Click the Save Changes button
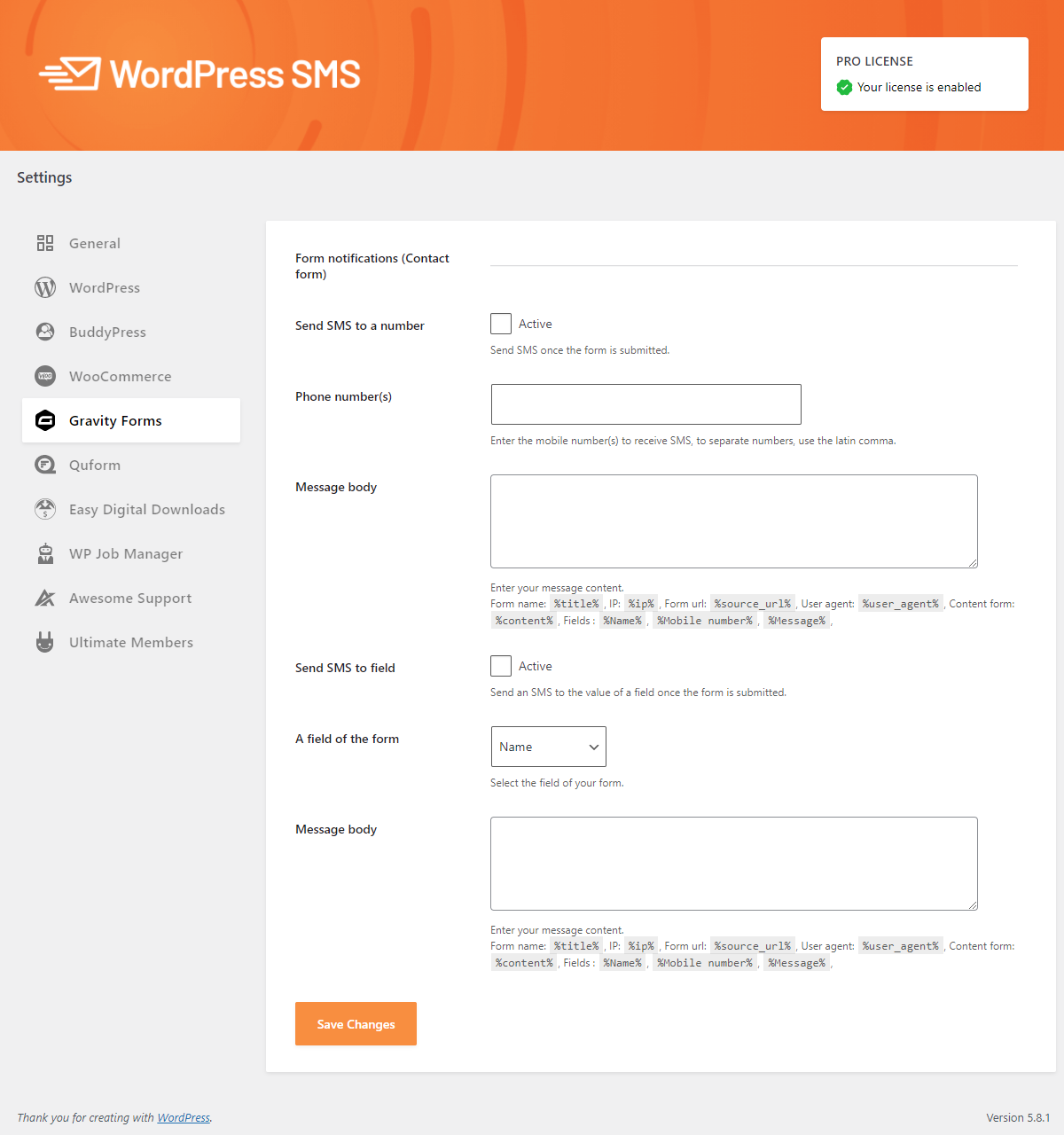Image resolution: width=1064 pixels, height=1135 pixels. click(x=356, y=1024)
